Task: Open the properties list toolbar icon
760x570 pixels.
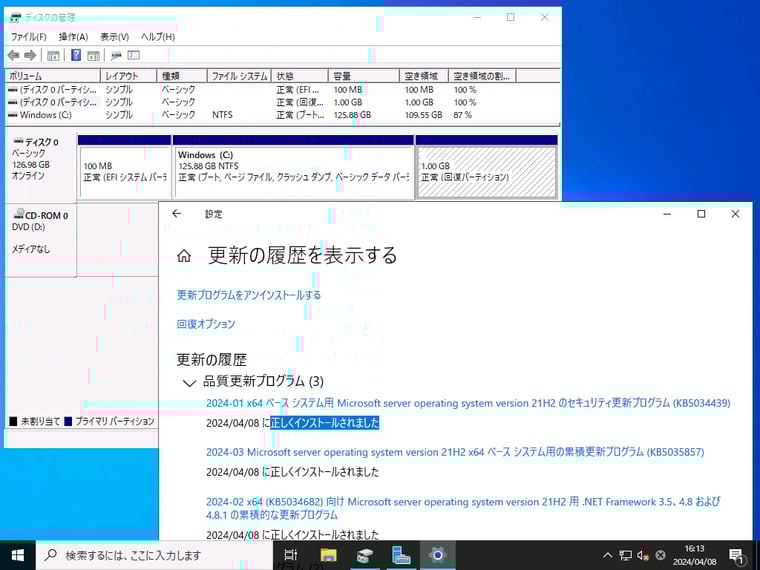Action: coord(133,56)
